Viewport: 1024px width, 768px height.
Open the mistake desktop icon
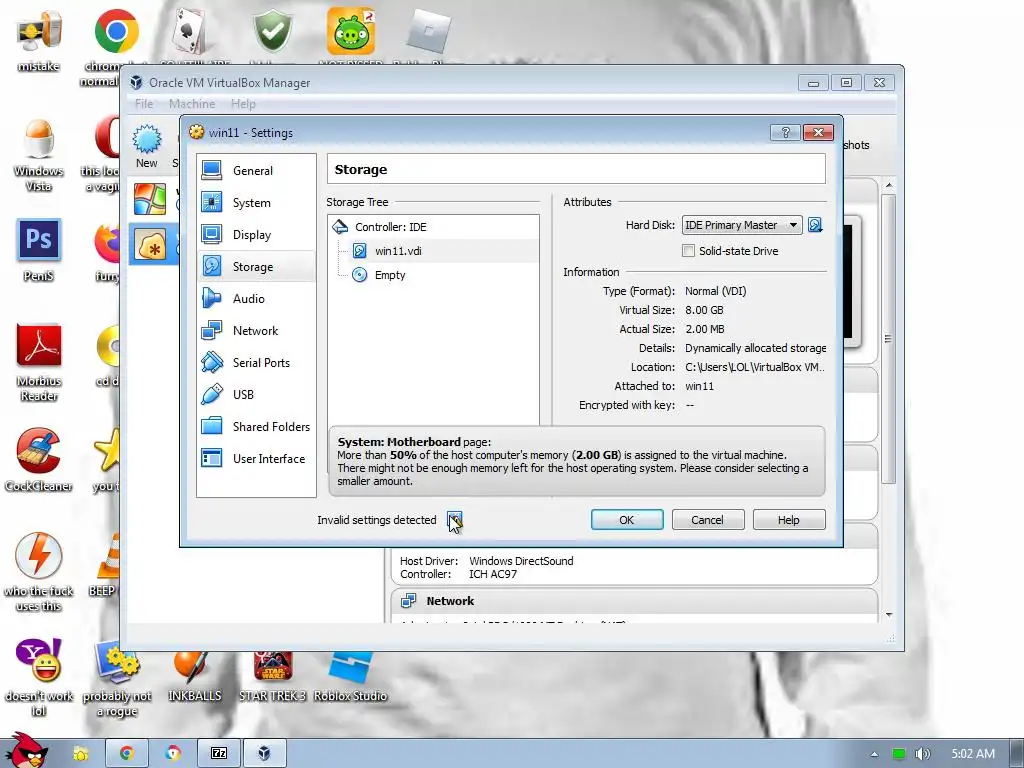[x=39, y=40]
